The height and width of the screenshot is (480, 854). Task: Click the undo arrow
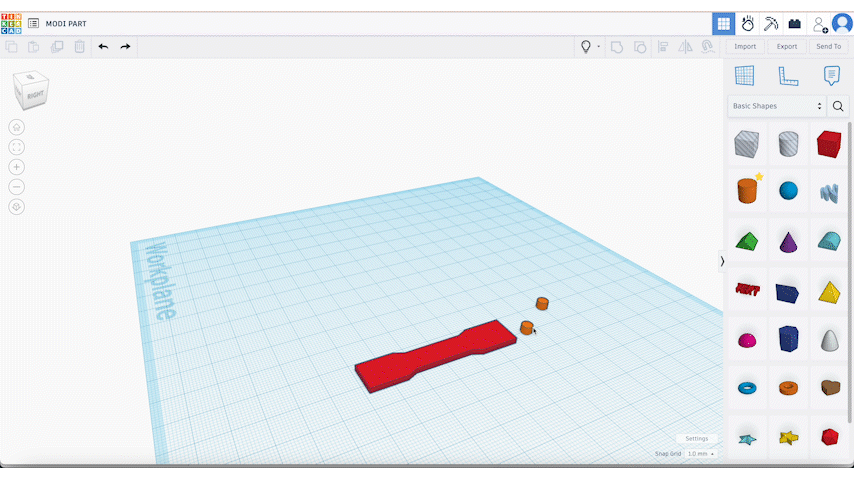103,47
